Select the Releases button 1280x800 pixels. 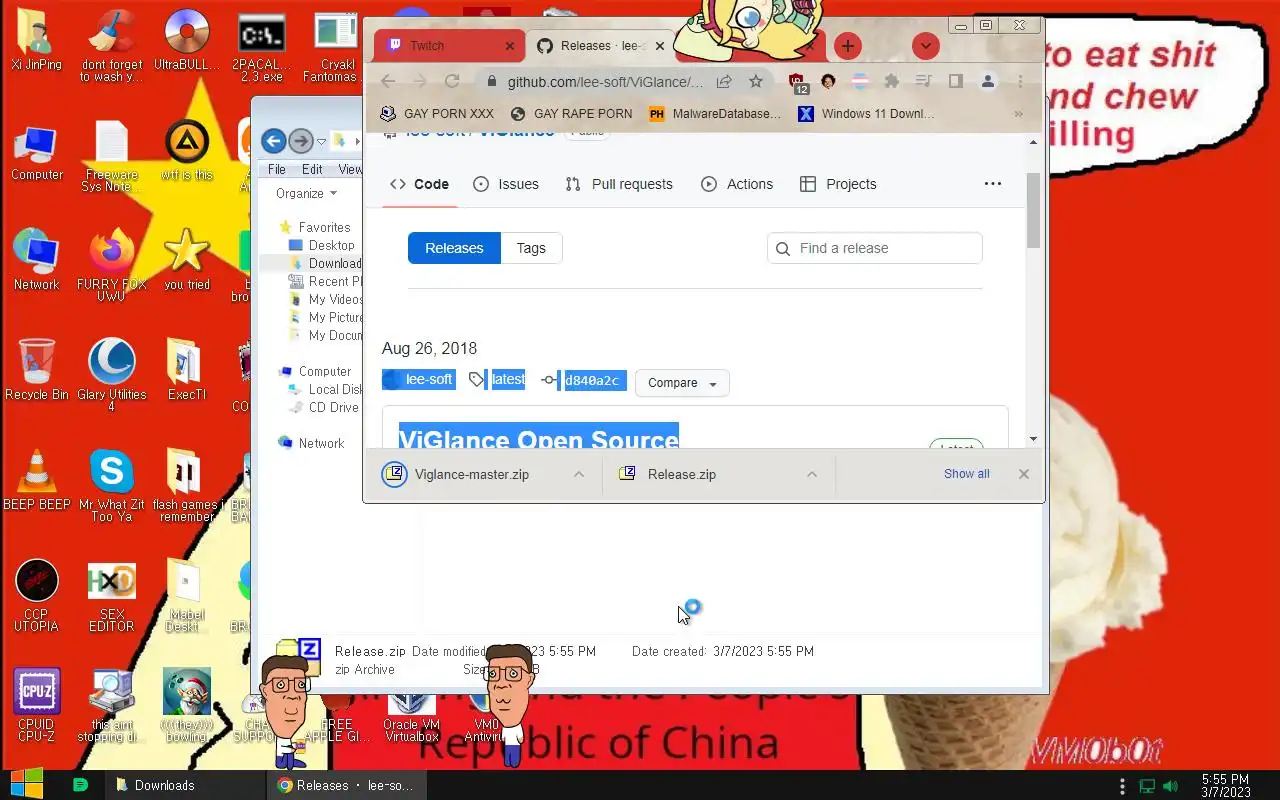(454, 248)
